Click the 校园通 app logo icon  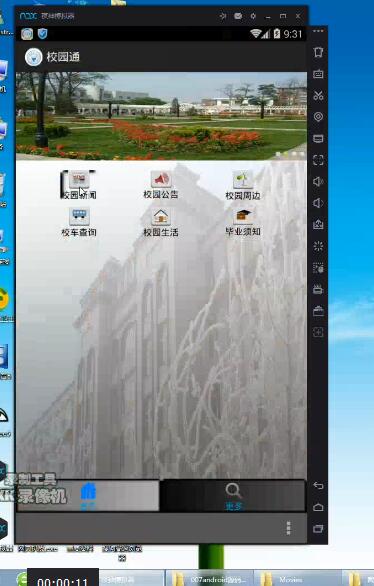pos(33,57)
